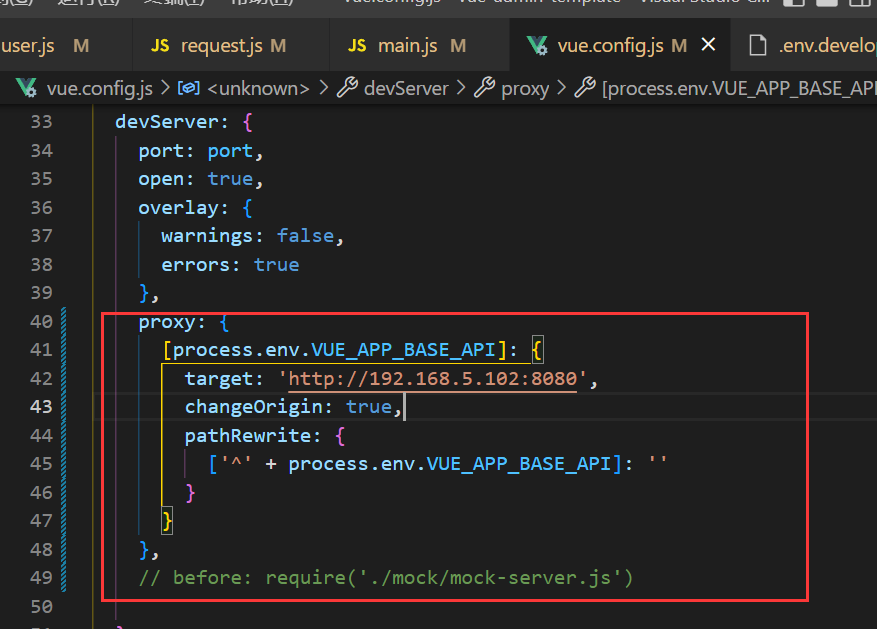Click the file icon on .env.development tab
This screenshot has width=877, height=629.
point(759,46)
